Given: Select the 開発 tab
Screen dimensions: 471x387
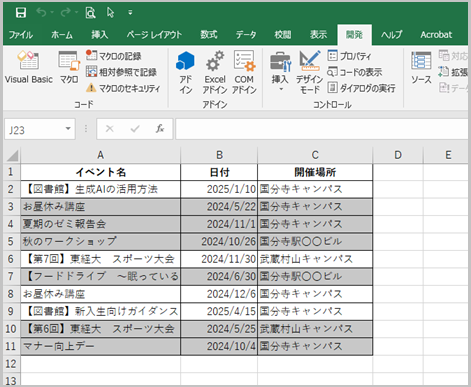Looking at the screenshot, I should (x=354, y=35).
